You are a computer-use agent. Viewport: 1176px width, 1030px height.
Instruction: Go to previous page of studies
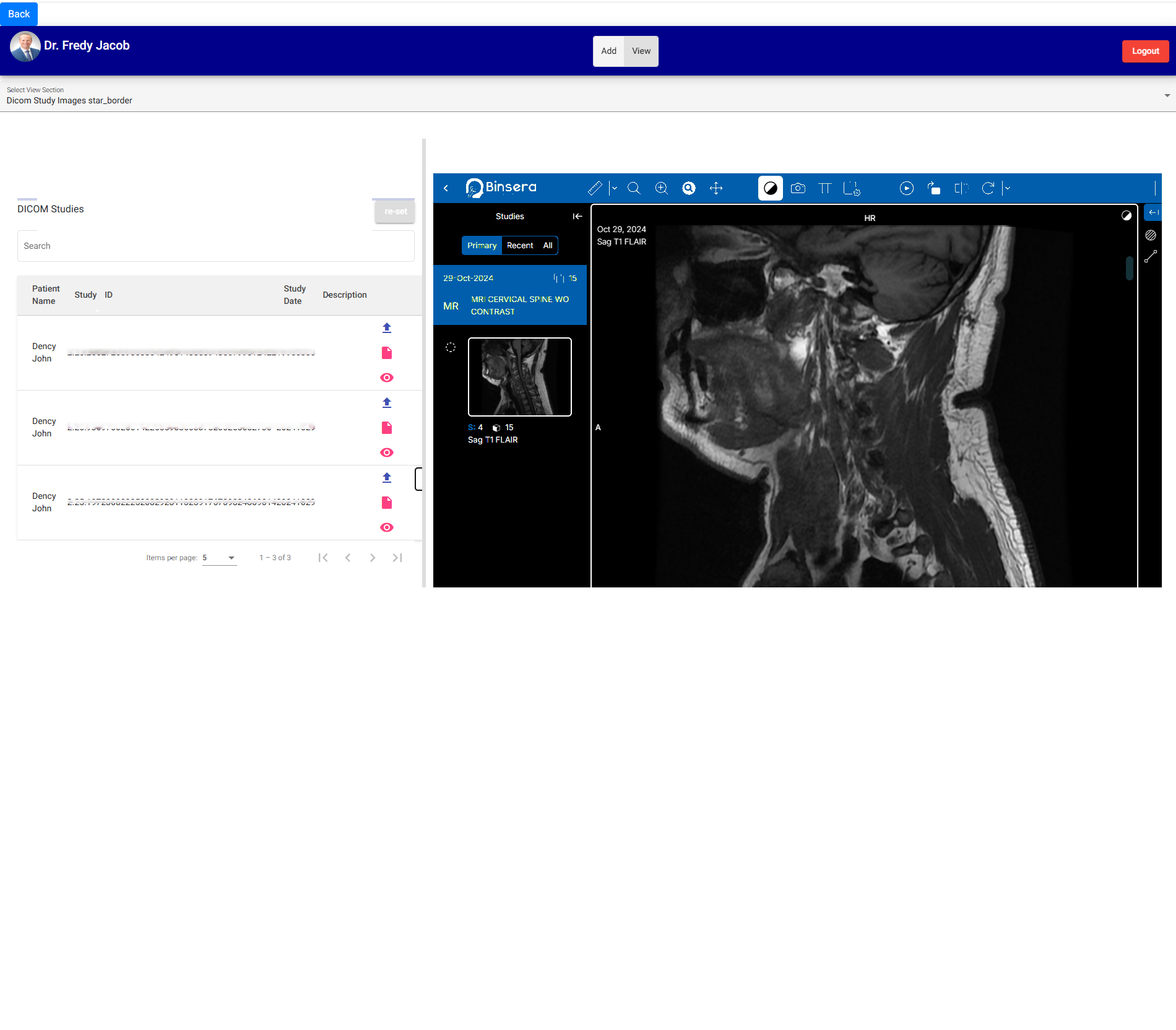tap(348, 558)
